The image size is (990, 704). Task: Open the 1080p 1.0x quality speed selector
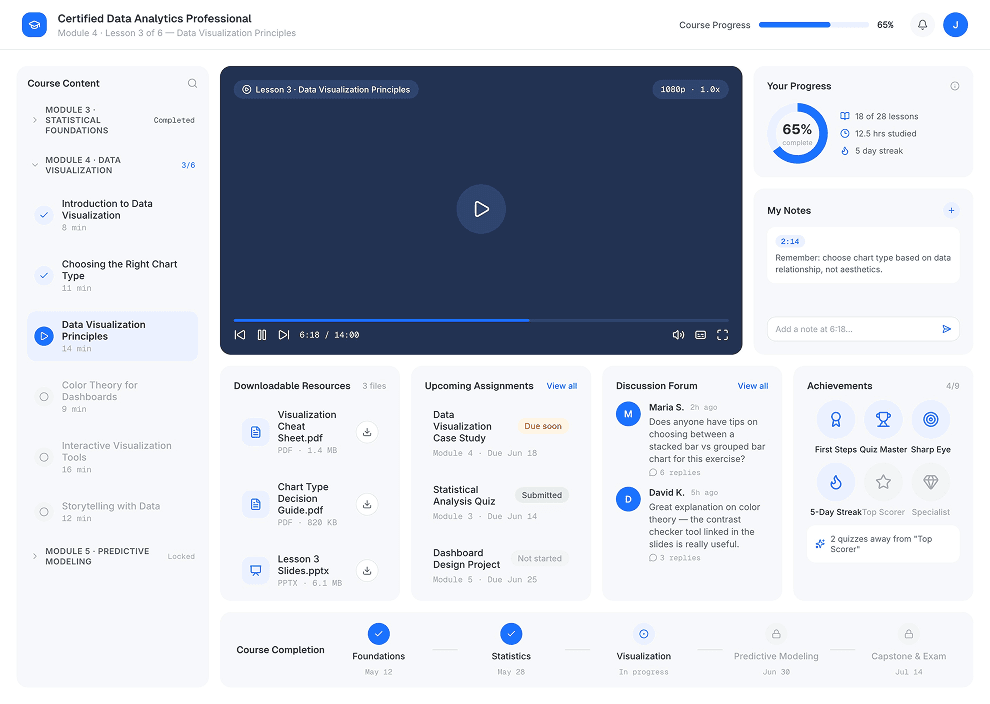[x=690, y=89]
